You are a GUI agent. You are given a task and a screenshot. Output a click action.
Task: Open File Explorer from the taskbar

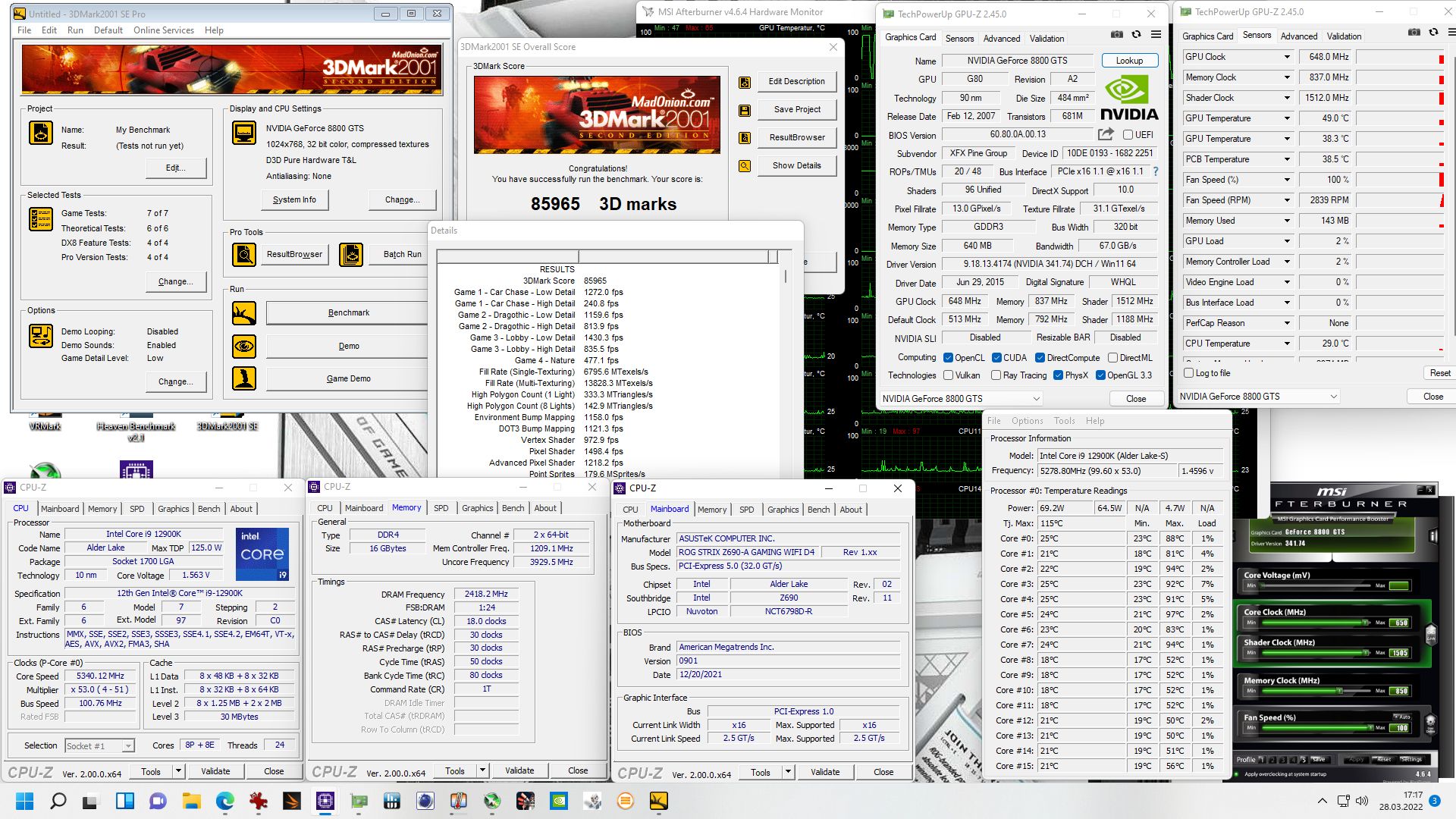tap(191, 801)
